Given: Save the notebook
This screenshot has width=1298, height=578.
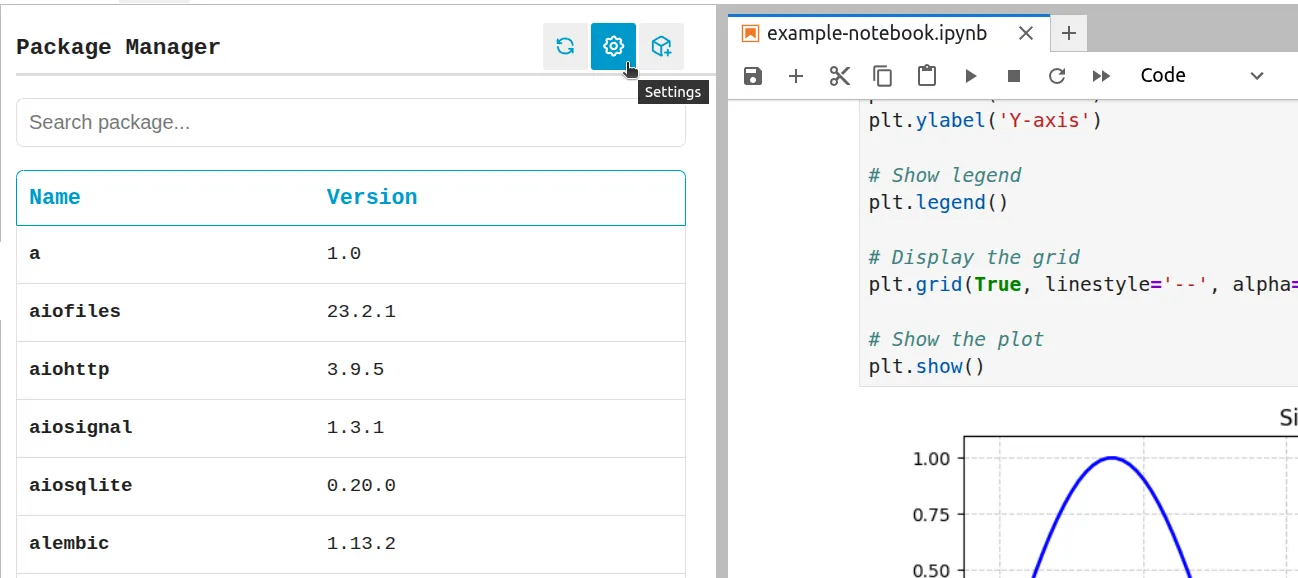Looking at the screenshot, I should point(752,75).
